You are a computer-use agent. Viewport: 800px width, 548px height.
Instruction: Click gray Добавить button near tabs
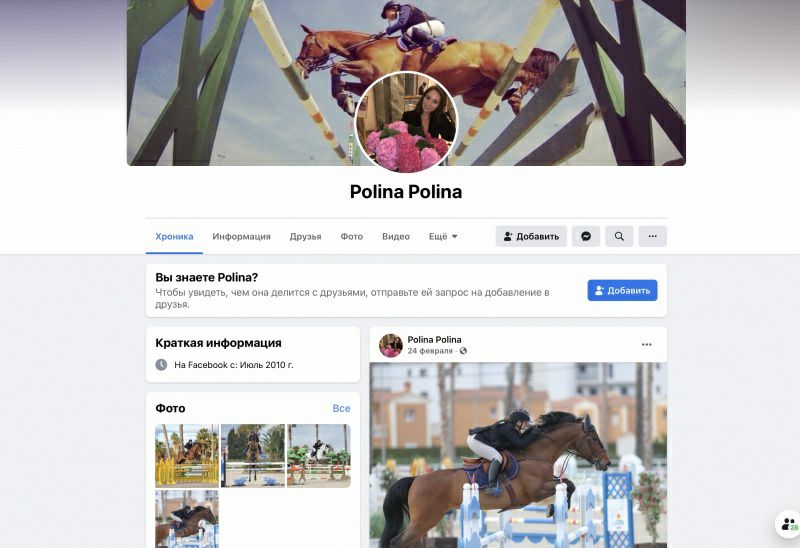click(531, 236)
